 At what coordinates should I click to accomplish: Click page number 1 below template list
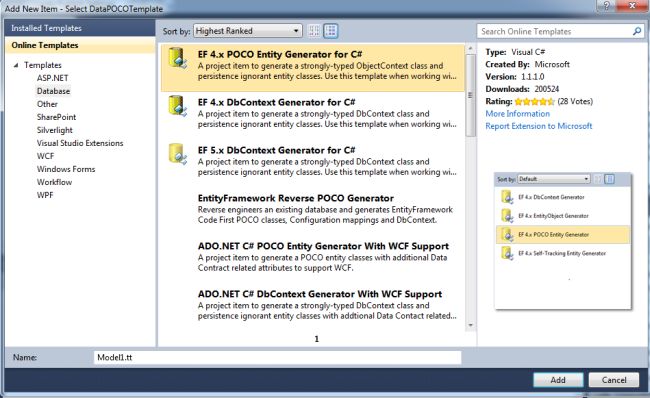(317, 339)
